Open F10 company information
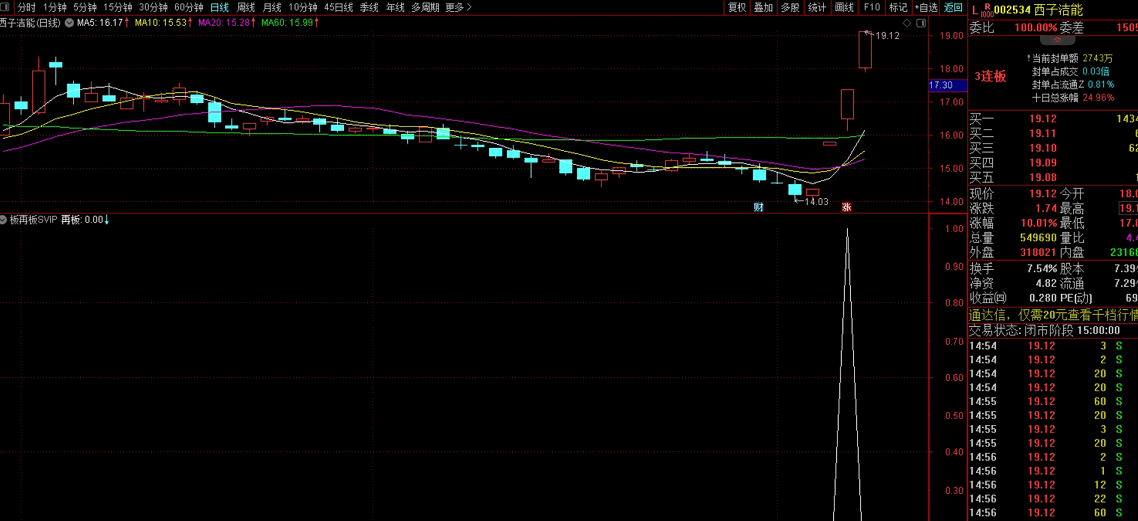Image resolution: width=1138 pixels, height=521 pixels. coord(871,7)
